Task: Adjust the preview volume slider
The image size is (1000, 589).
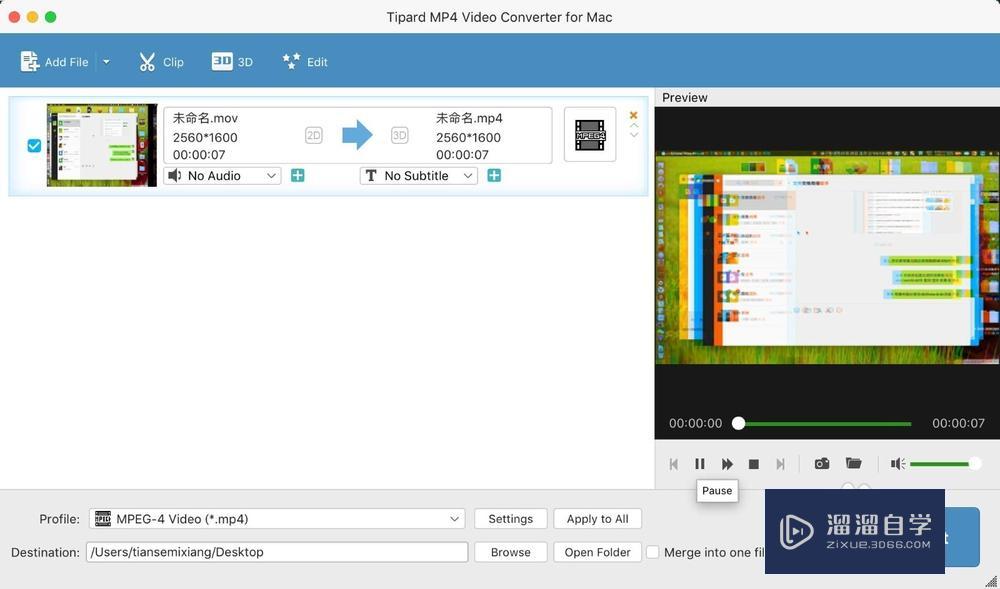Action: (x=945, y=464)
